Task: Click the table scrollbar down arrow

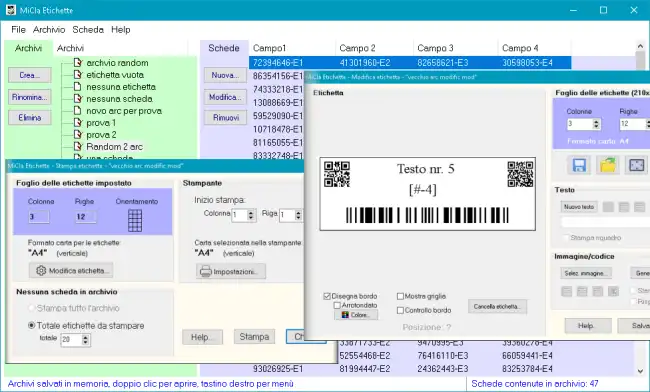Action: click(x=640, y=370)
